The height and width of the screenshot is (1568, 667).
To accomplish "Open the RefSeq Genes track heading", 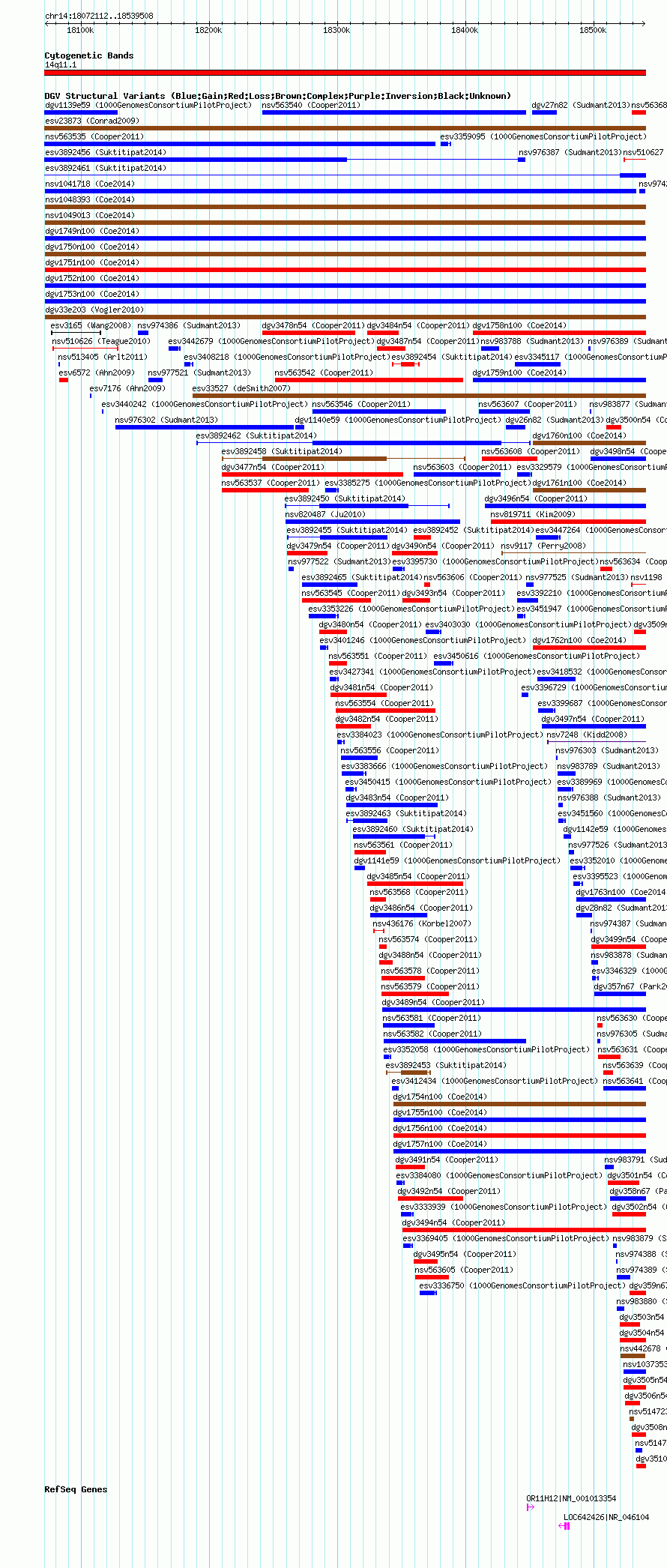I will [x=76, y=1489].
